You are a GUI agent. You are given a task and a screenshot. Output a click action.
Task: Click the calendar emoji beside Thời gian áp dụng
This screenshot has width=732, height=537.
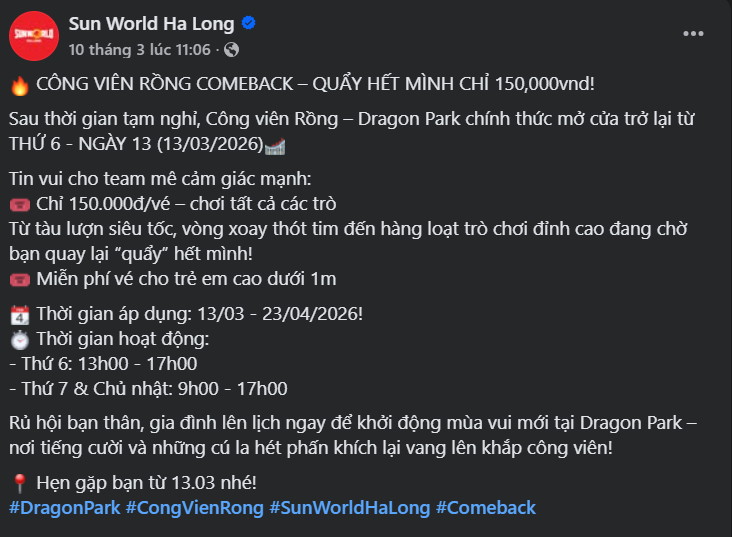(x=18, y=314)
